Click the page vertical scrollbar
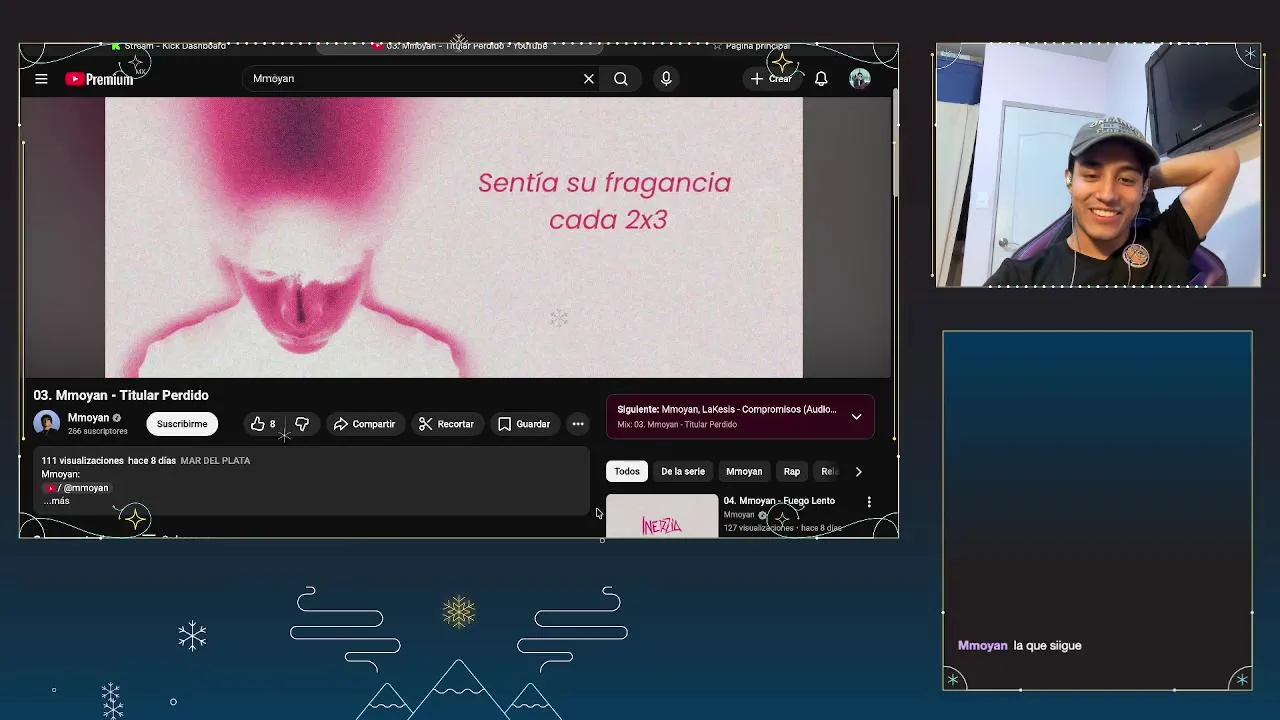 coord(895,145)
